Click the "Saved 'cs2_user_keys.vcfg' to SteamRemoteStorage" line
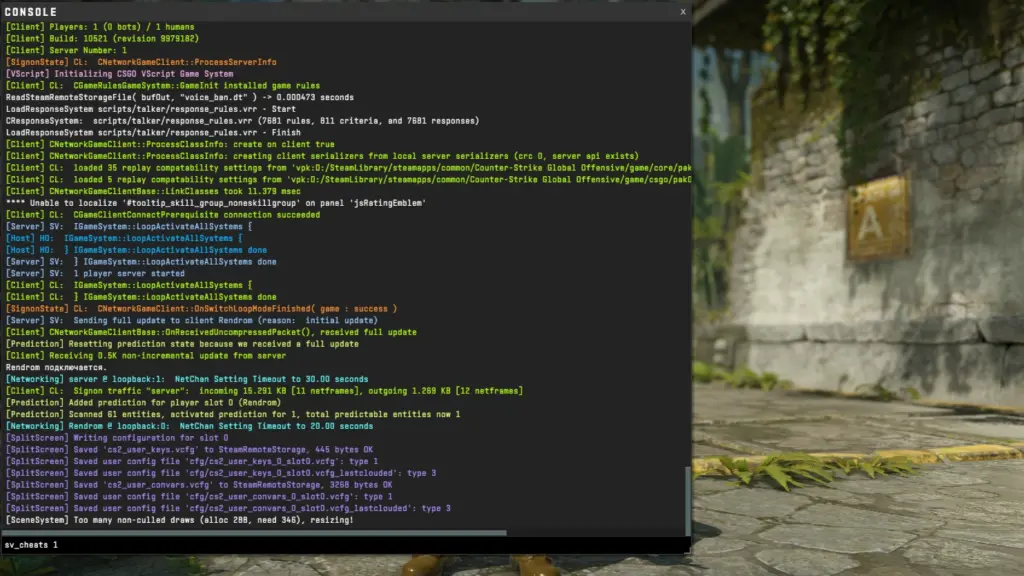 pos(189,450)
